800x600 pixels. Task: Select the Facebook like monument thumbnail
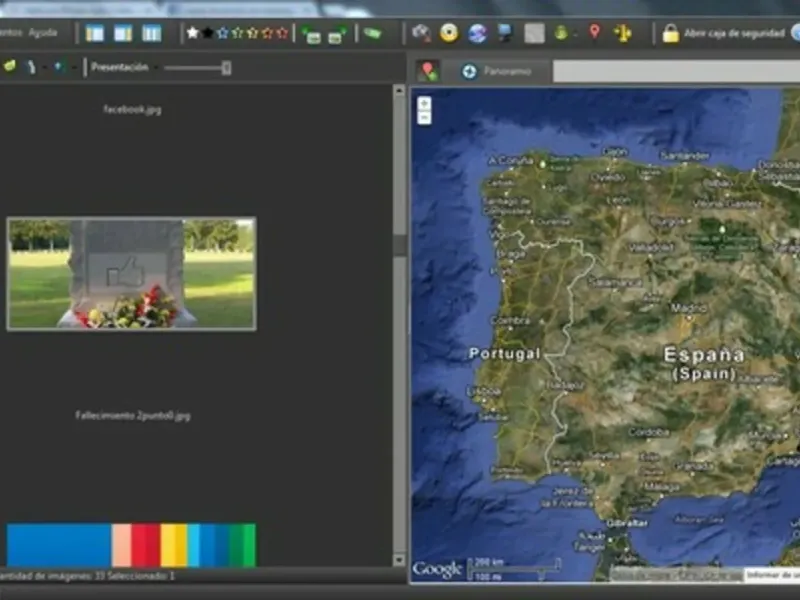coord(132,273)
